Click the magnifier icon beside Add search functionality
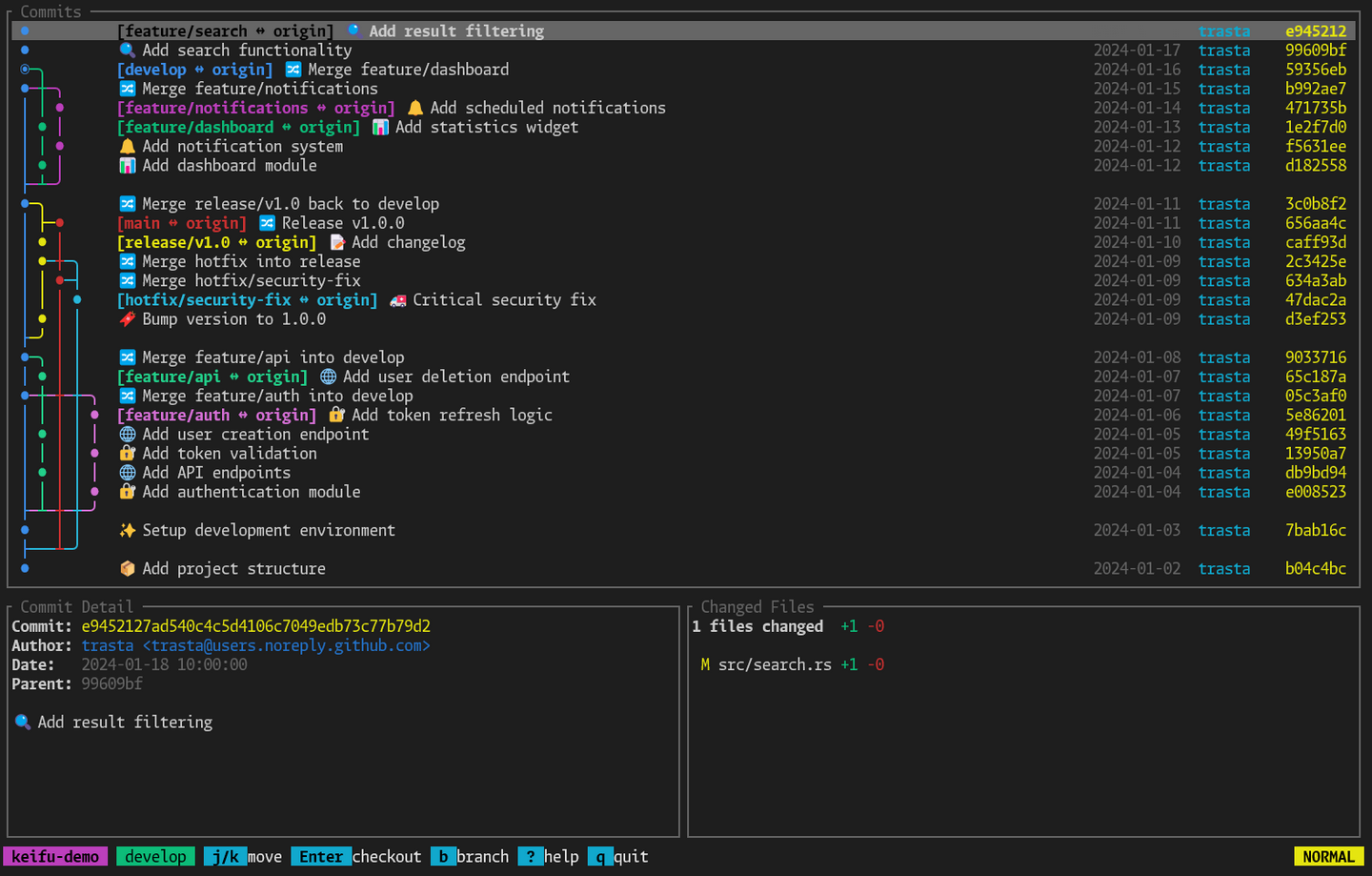 127,51
